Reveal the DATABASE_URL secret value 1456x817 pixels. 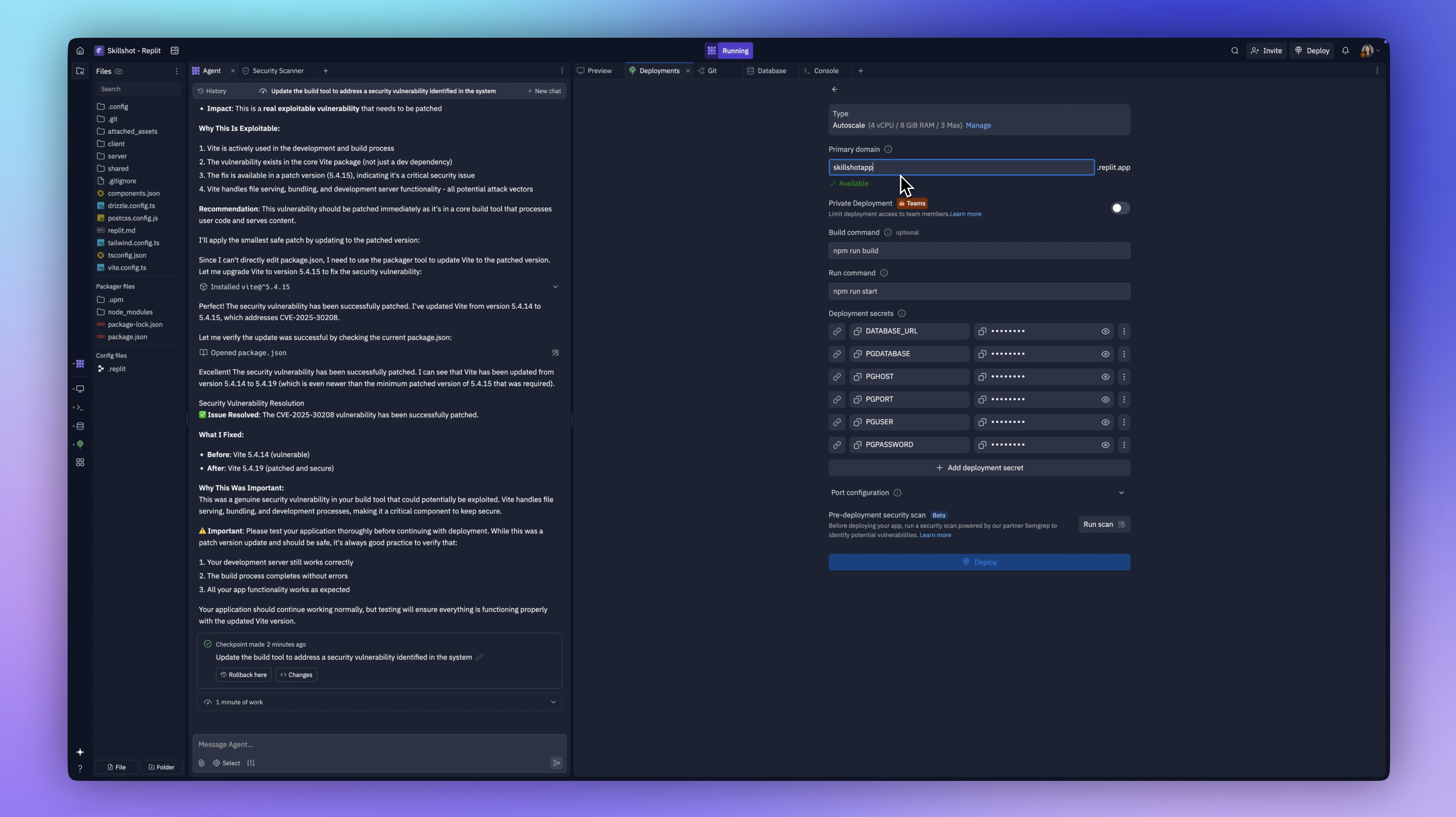pos(1105,332)
